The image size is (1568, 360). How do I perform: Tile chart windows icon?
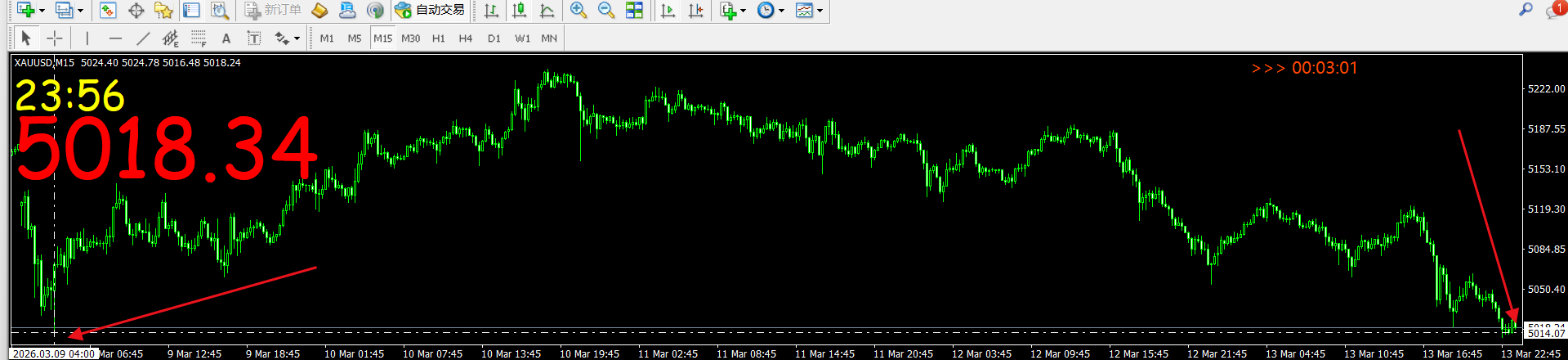(634, 10)
